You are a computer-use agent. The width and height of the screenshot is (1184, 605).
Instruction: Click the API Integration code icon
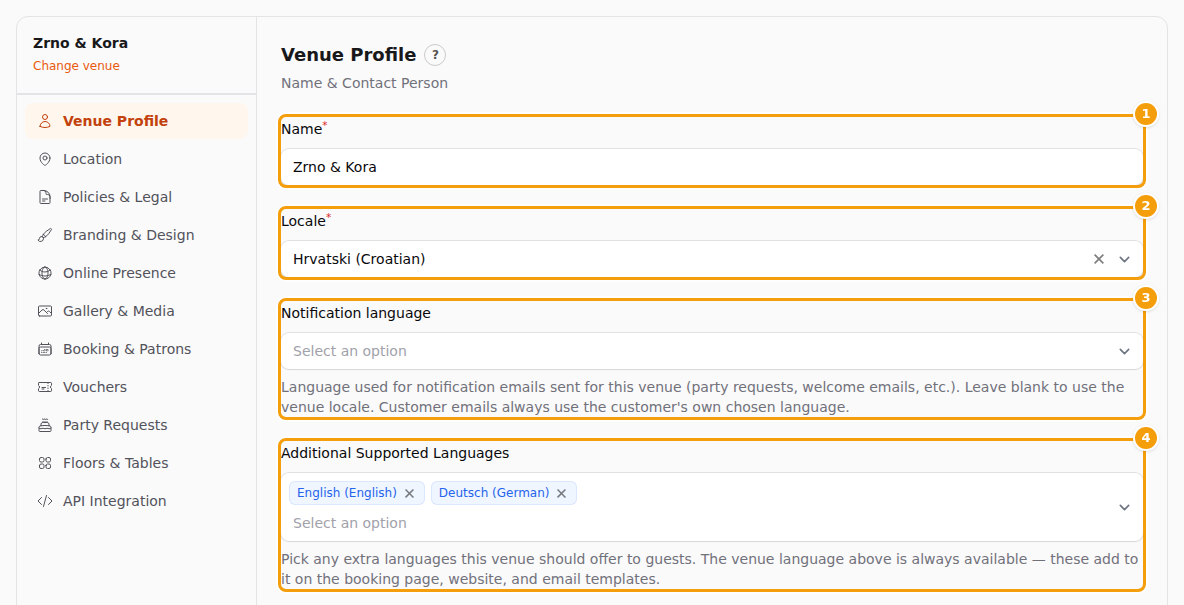(x=45, y=502)
